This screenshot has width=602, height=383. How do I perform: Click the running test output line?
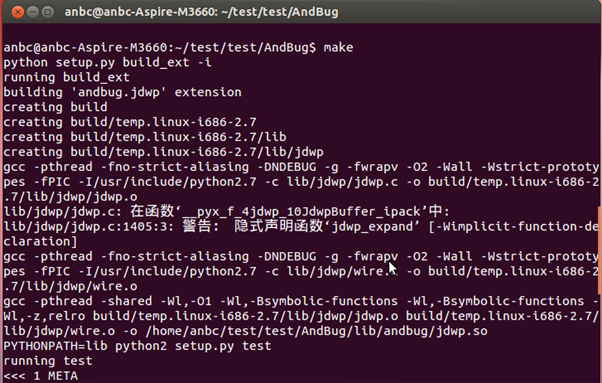click(48, 361)
